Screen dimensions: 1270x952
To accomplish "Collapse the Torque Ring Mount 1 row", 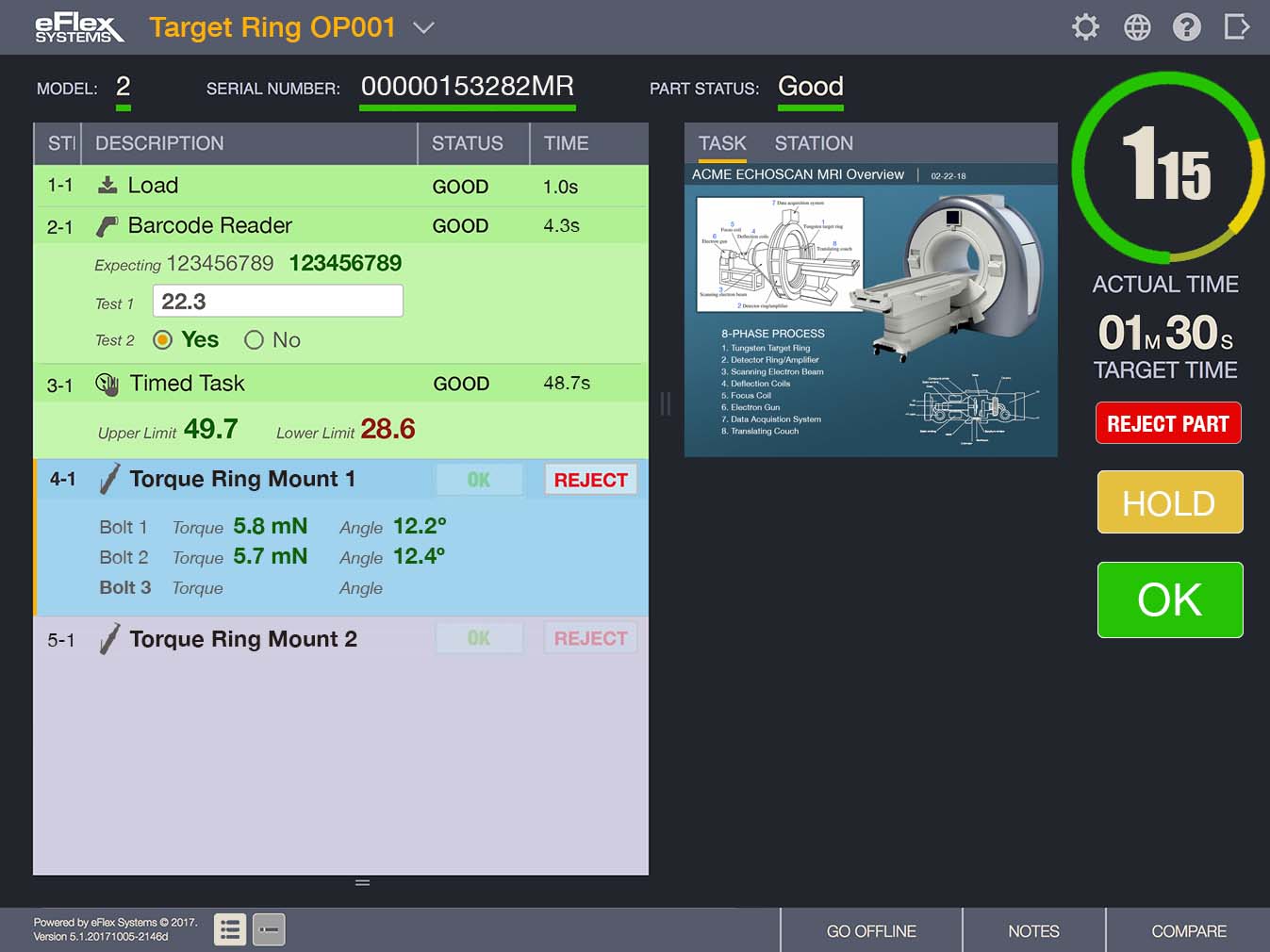I will coord(242,479).
